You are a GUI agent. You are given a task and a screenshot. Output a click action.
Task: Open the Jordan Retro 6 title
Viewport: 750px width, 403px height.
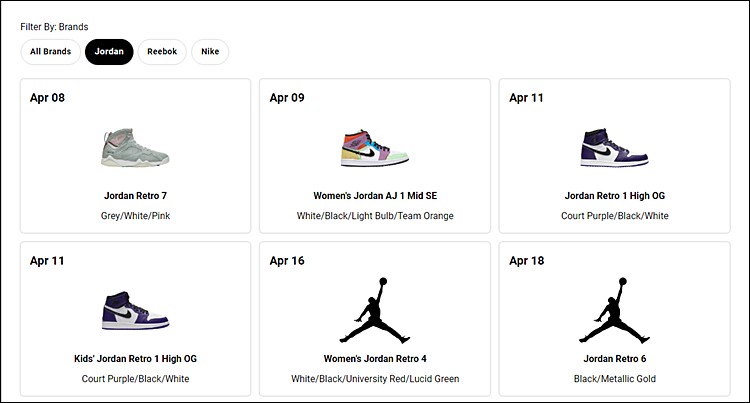[x=615, y=359]
